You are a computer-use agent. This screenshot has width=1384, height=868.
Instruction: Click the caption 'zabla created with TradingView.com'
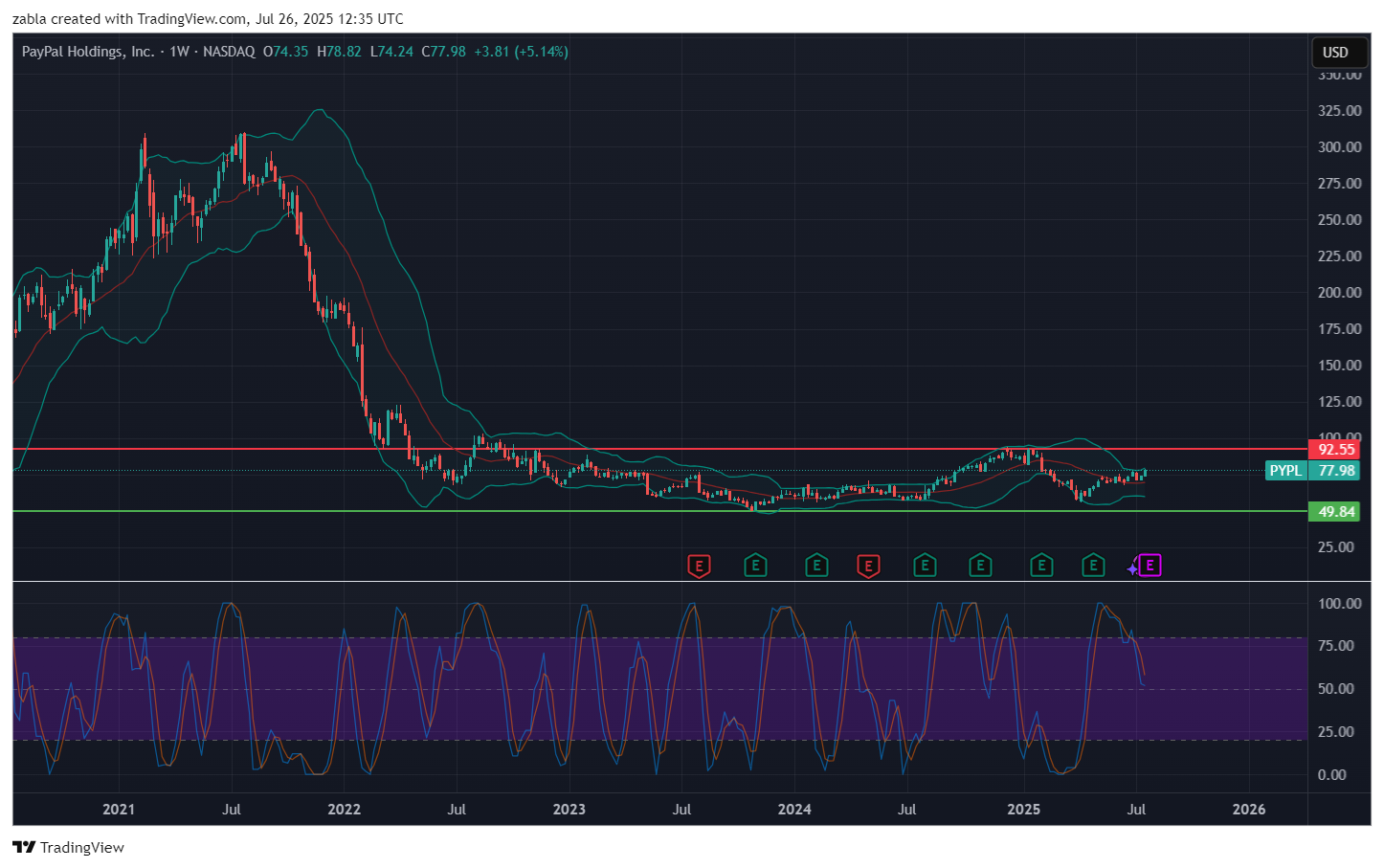(x=128, y=18)
